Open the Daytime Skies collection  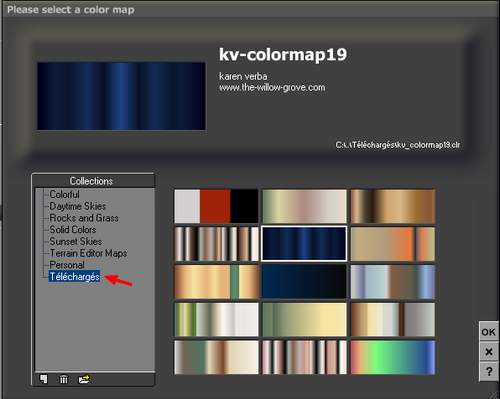[x=77, y=206]
